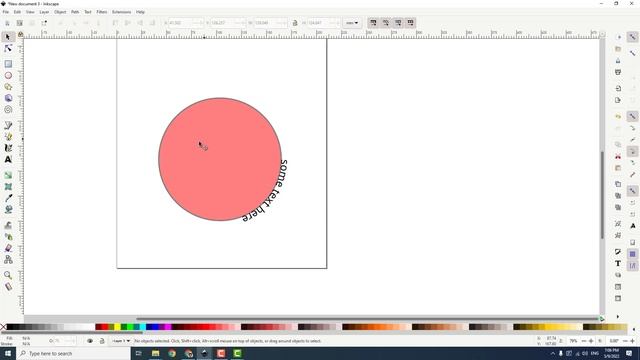Toggle snap nodes, paths and handles
The height and width of the screenshot is (360, 640).
(x=632, y=117)
